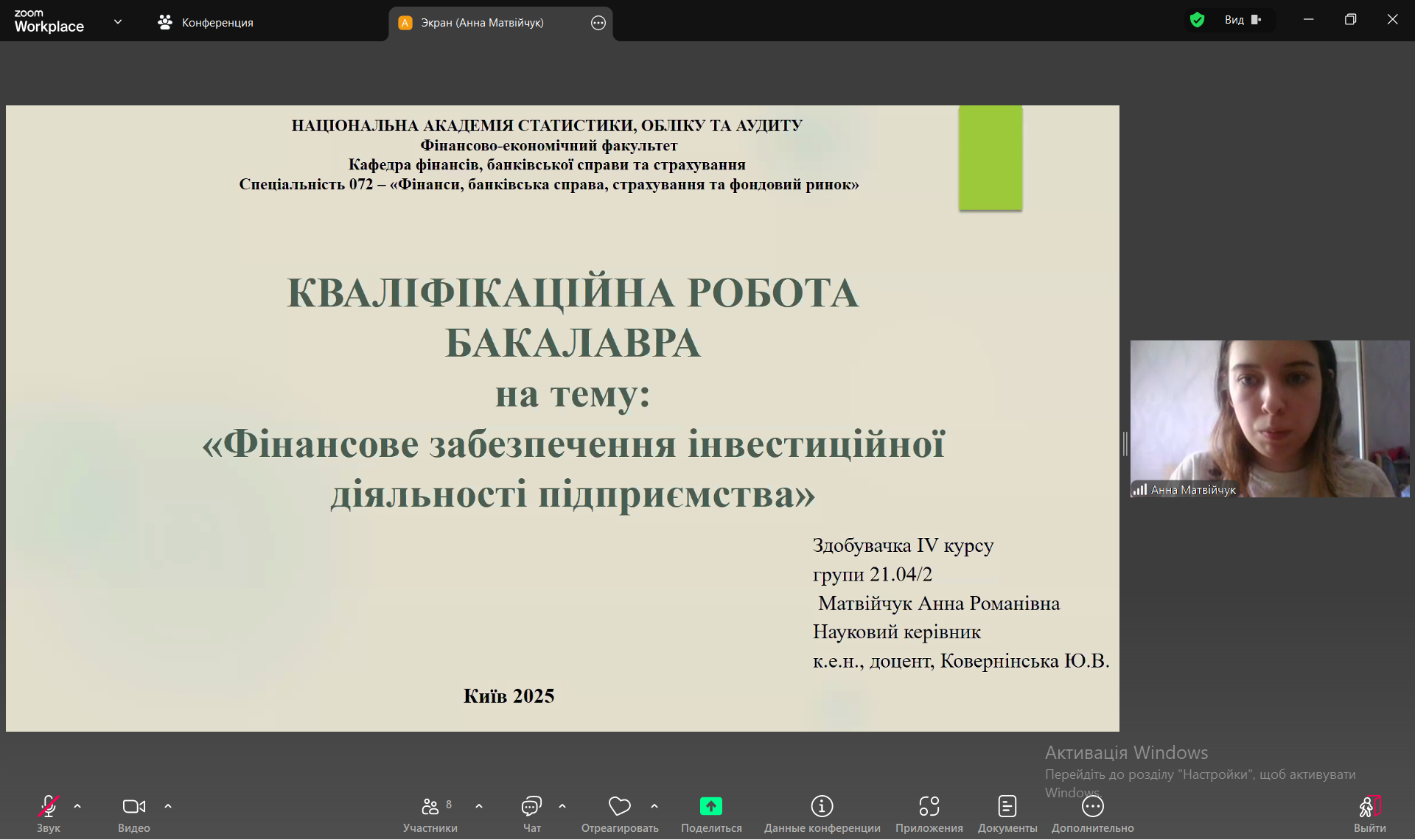Click Анна Матвійчук's video thumbnail
Screen dimensions: 1415x840
click(1269, 418)
